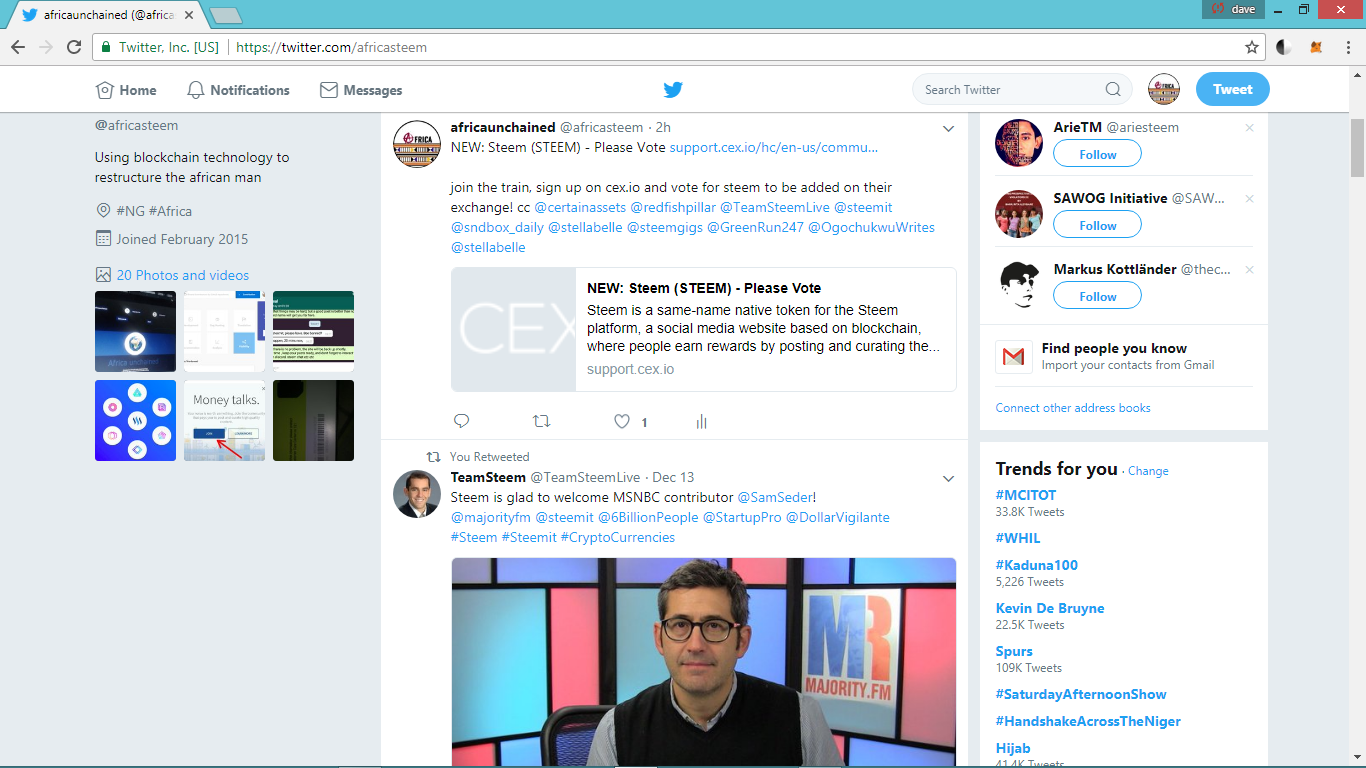Open the Spurs trend
Screen dimensions: 1366x768
[1015, 651]
